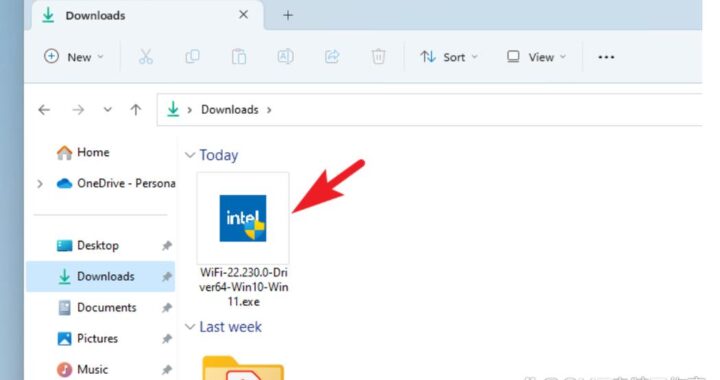Click the Copy icon in toolbar
Screen dimensions: 720x380
[192, 57]
